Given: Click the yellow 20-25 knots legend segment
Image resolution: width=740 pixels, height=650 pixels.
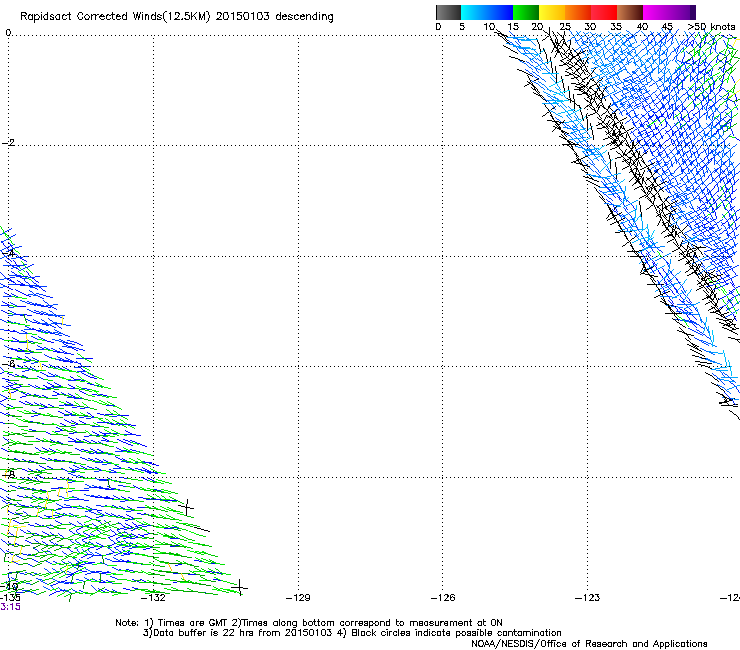Looking at the screenshot, I should tap(552, 12).
